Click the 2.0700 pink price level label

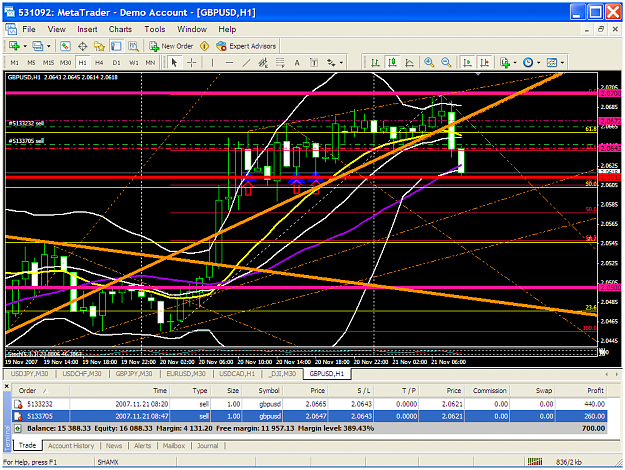pyautogui.click(x=610, y=93)
